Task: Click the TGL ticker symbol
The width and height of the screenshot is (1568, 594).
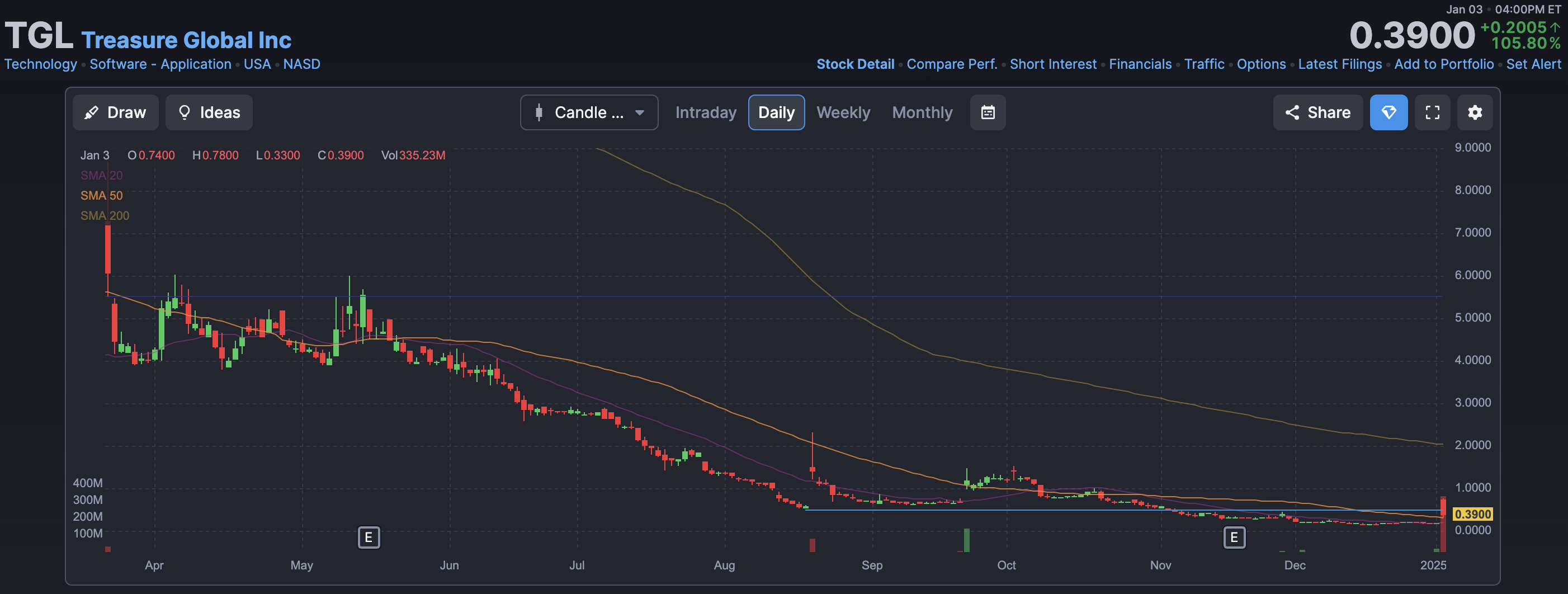Action: pyautogui.click(x=39, y=36)
